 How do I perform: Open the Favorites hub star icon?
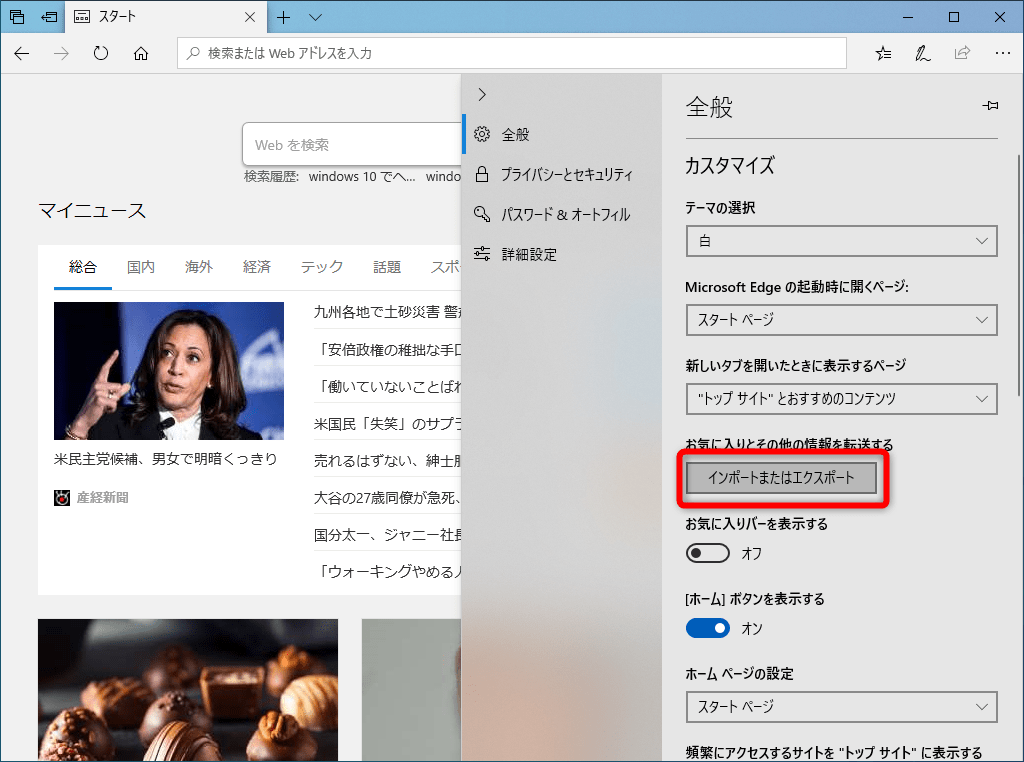point(883,54)
